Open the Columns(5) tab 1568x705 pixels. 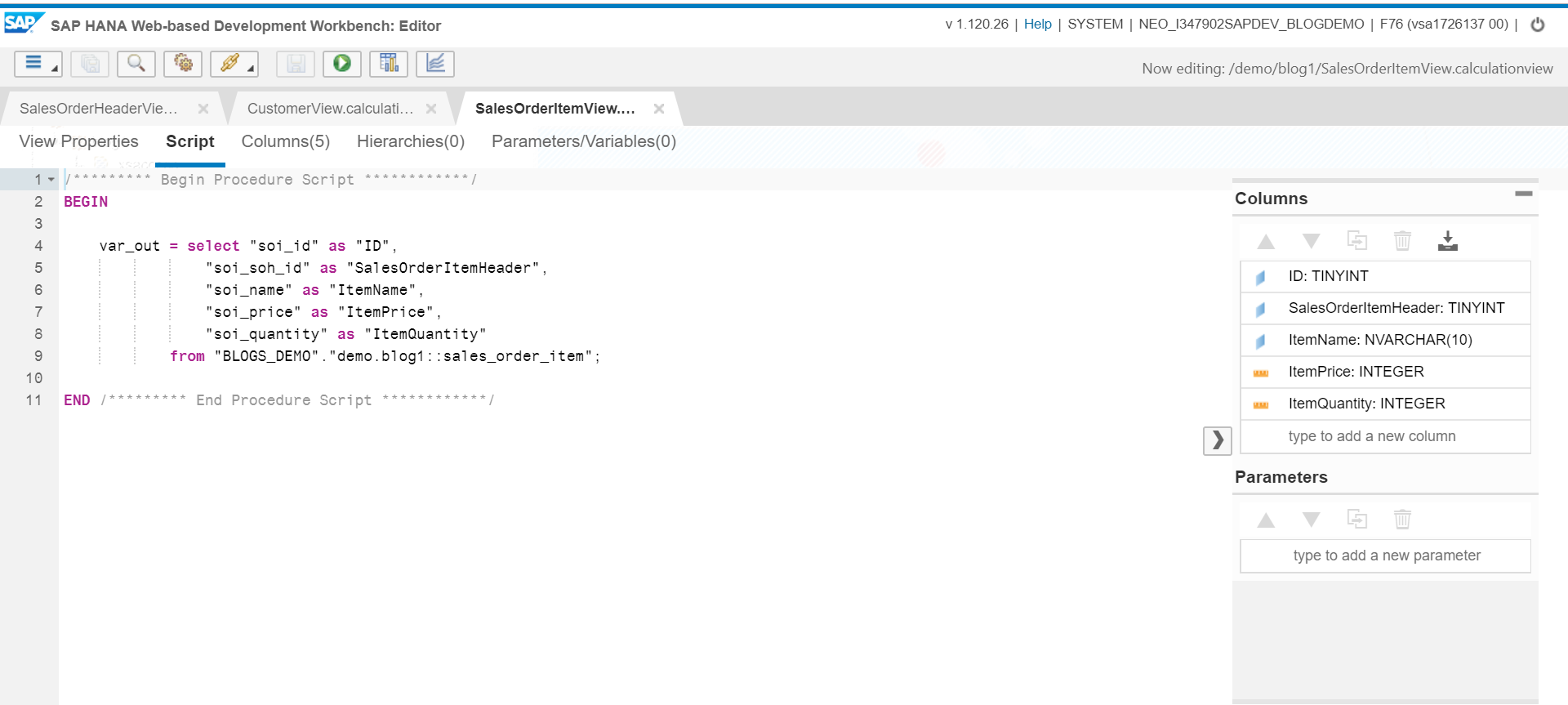click(x=285, y=141)
